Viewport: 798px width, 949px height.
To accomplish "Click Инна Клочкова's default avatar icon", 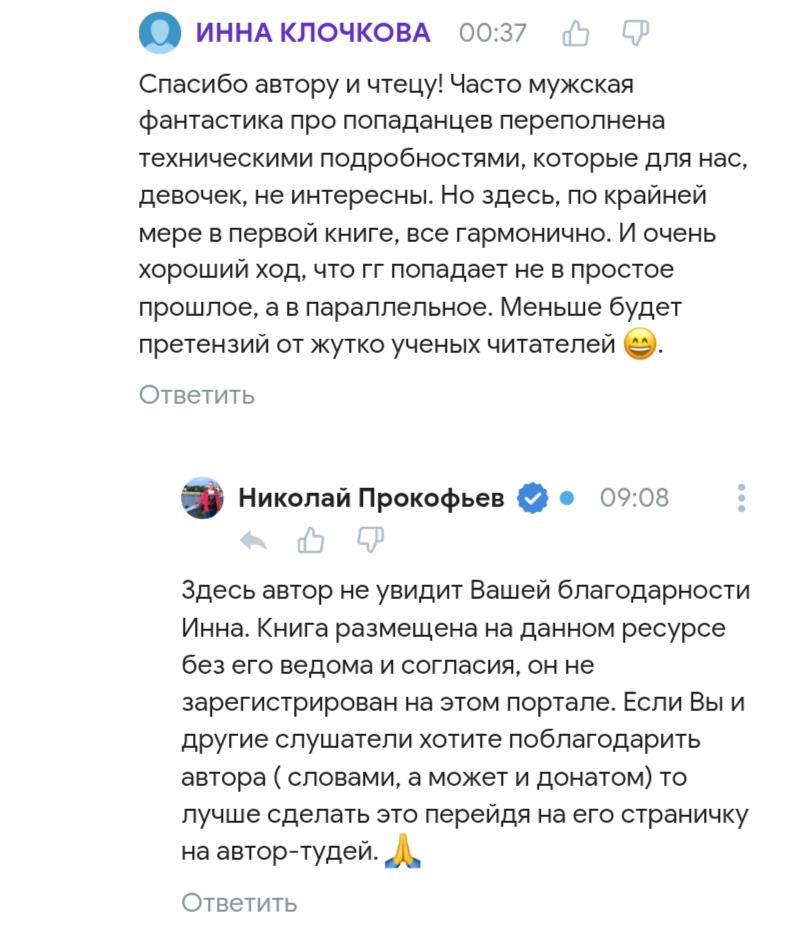I will tap(160, 33).
